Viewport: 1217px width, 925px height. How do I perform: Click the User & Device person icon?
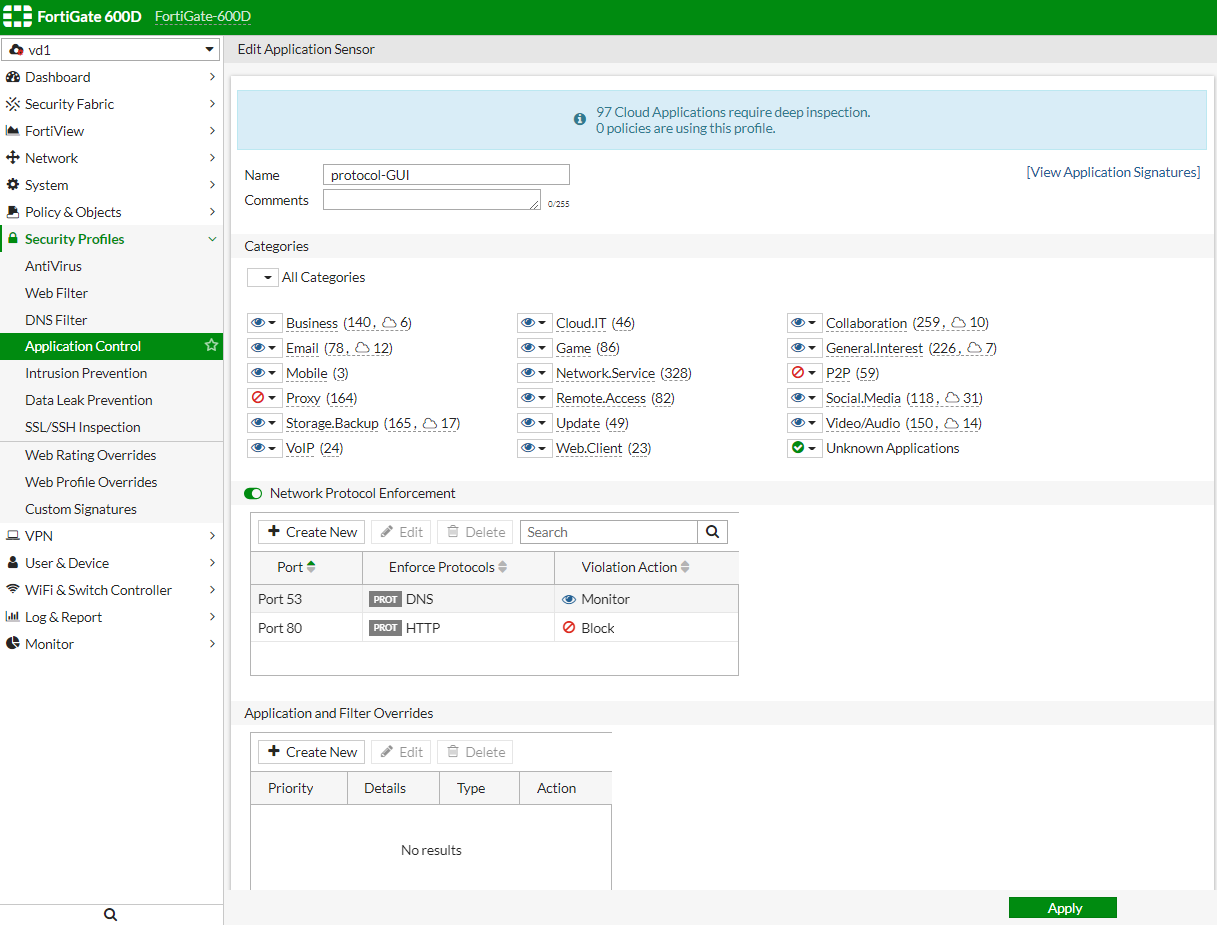tap(13, 563)
